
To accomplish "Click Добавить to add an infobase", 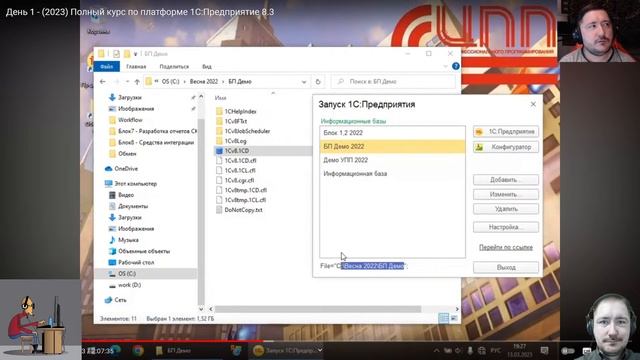I will point(506,180).
